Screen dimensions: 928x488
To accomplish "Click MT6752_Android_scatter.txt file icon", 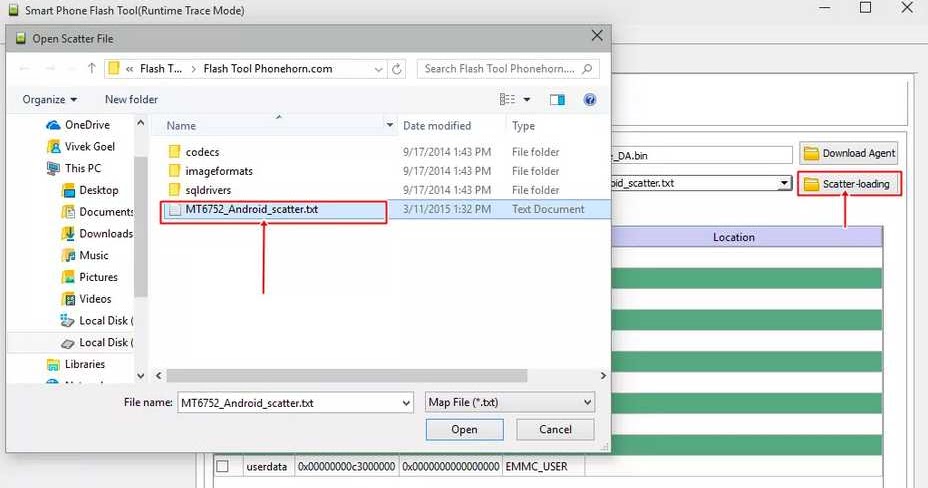I will (x=175, y=209).
